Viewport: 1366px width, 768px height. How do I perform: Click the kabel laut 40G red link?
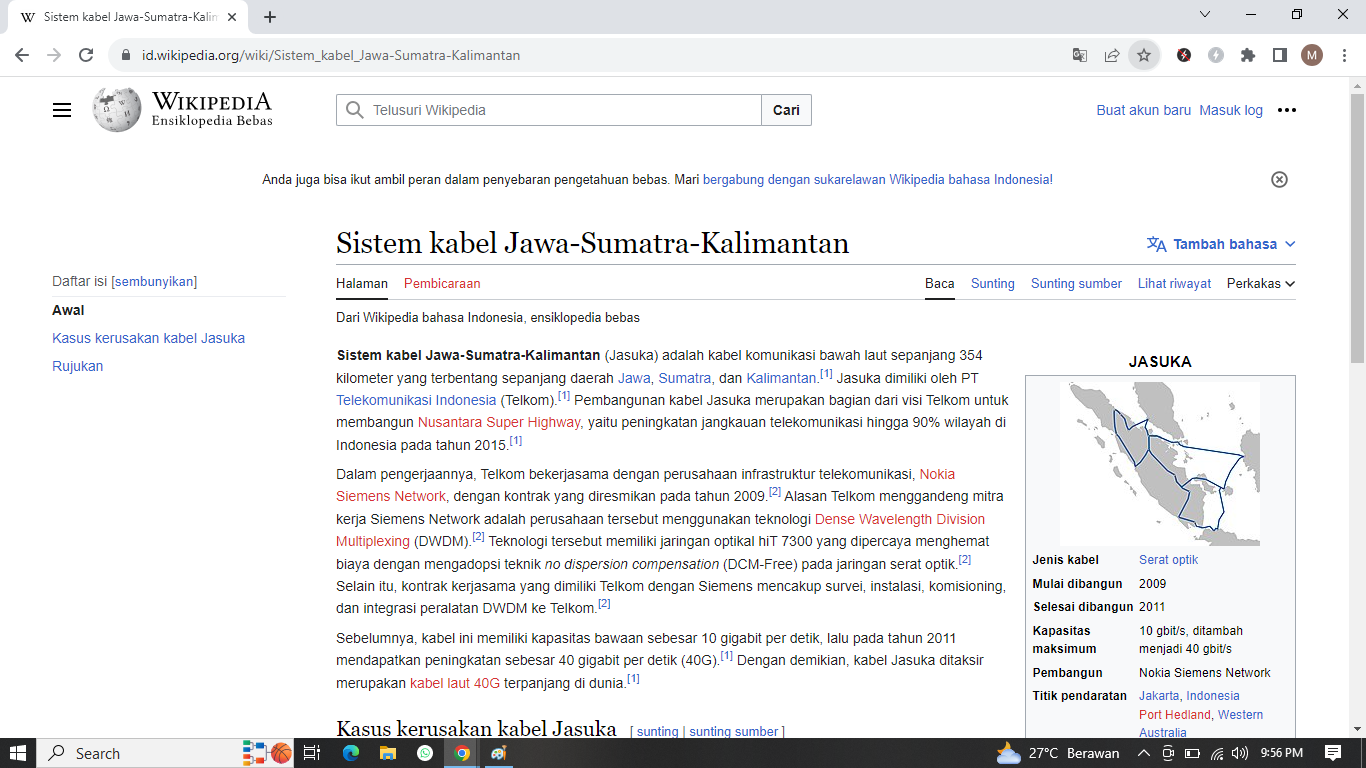point(454,684)
